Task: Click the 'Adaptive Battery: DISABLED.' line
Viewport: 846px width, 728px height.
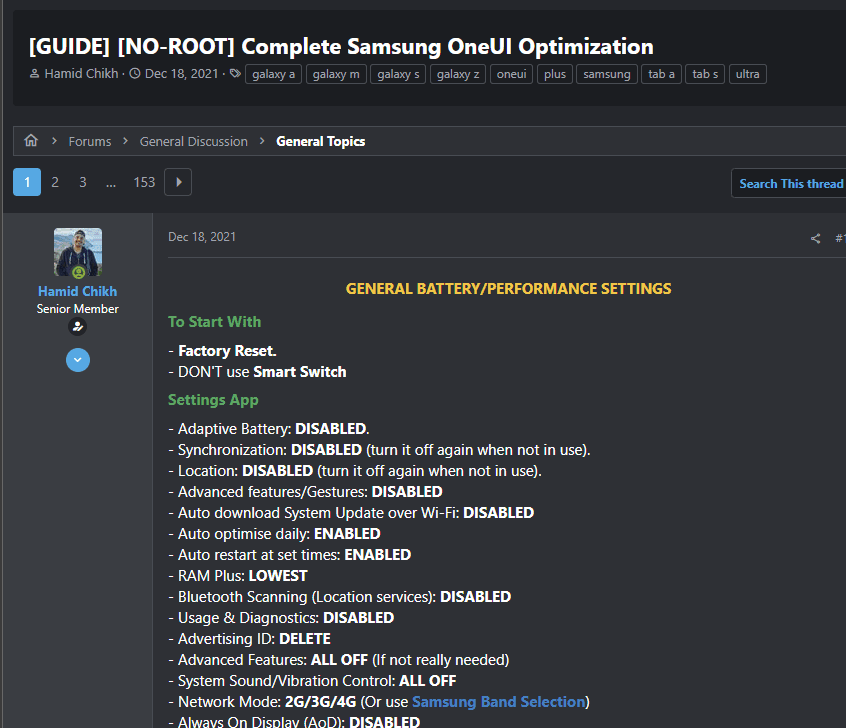Action: 269,428
